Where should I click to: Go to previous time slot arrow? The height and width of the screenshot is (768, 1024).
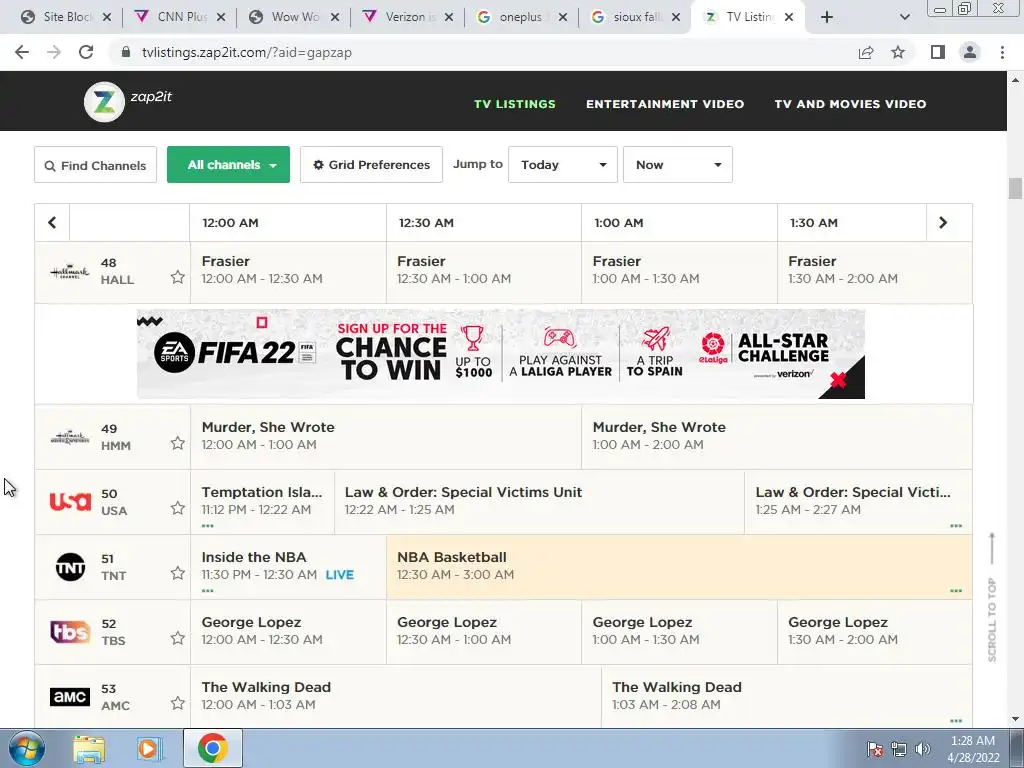(52, 223)
